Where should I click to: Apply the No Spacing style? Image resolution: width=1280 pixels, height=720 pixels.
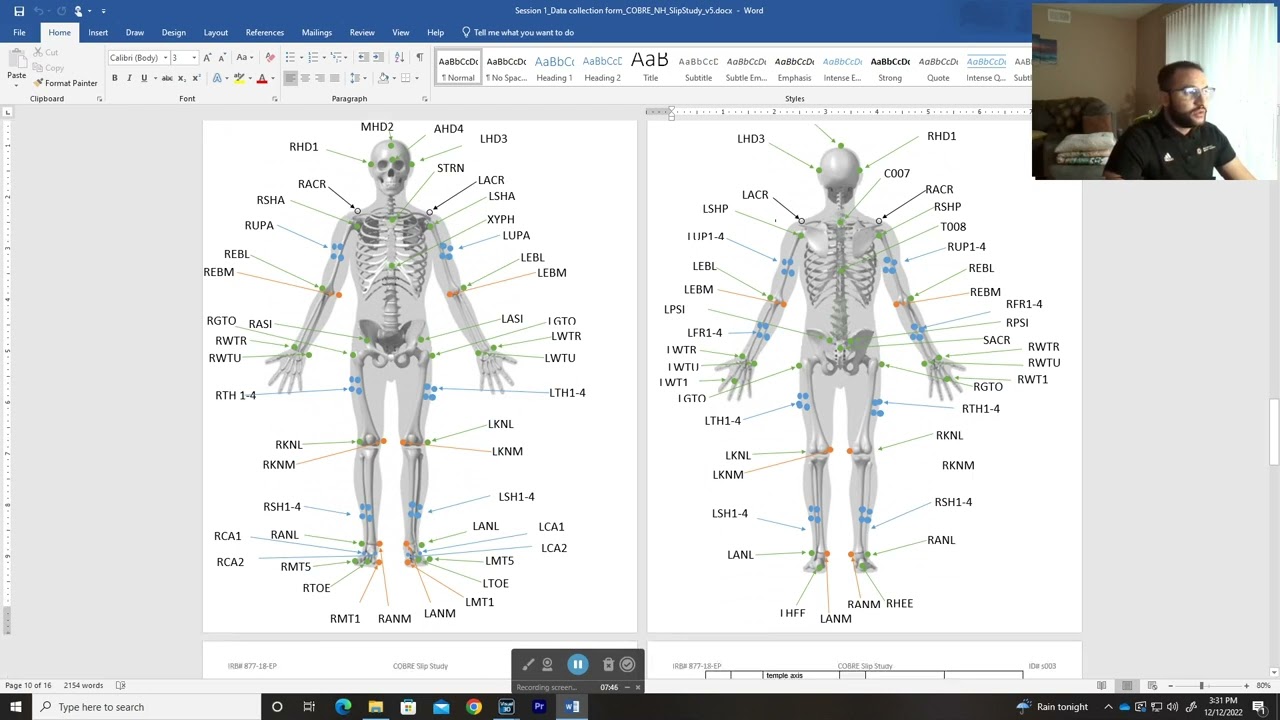tap(506, 68)
